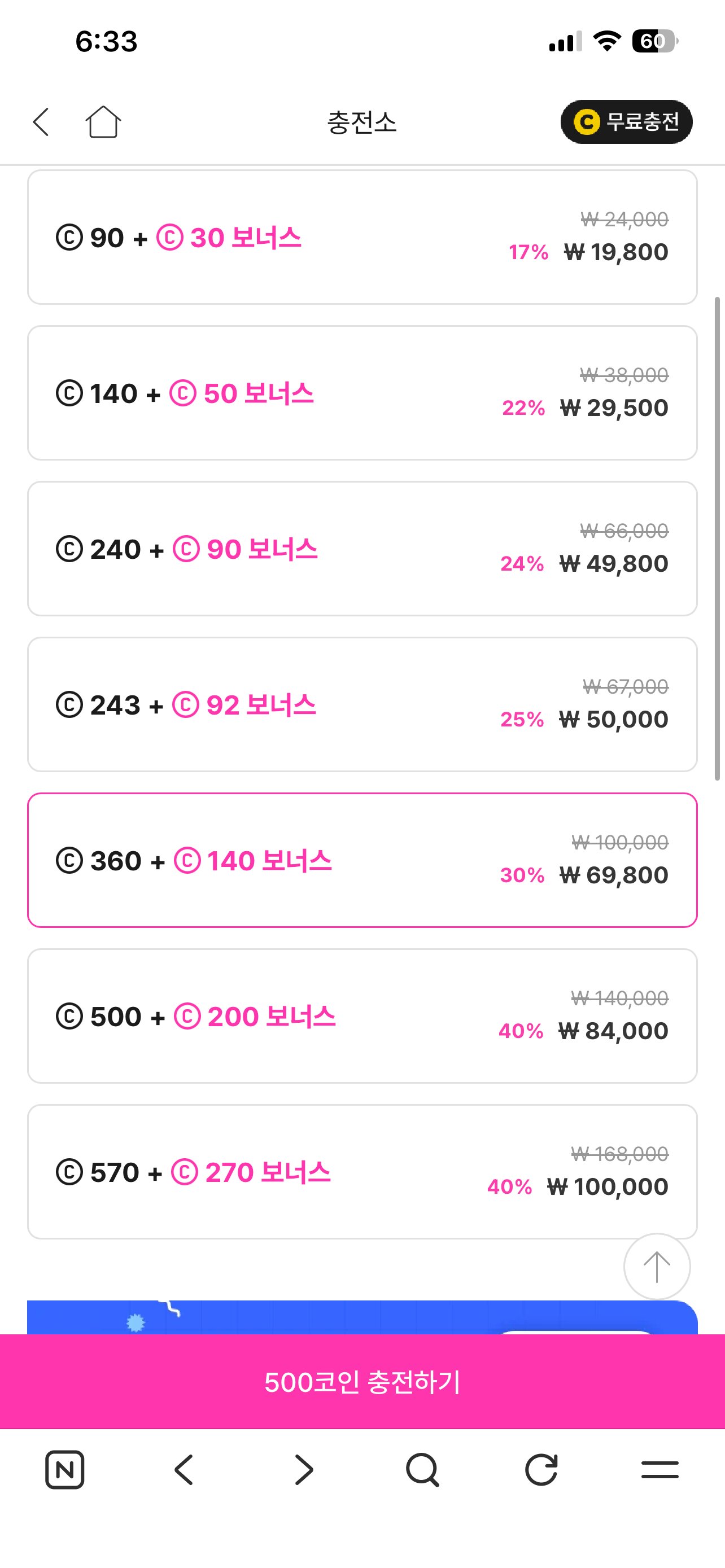Select the 90 + 30 bonus coin package

pyautogui.click(x=362, y=238)
